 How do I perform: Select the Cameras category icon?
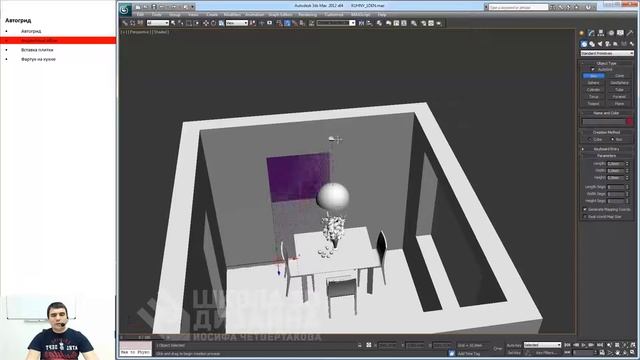pos(607,44)
